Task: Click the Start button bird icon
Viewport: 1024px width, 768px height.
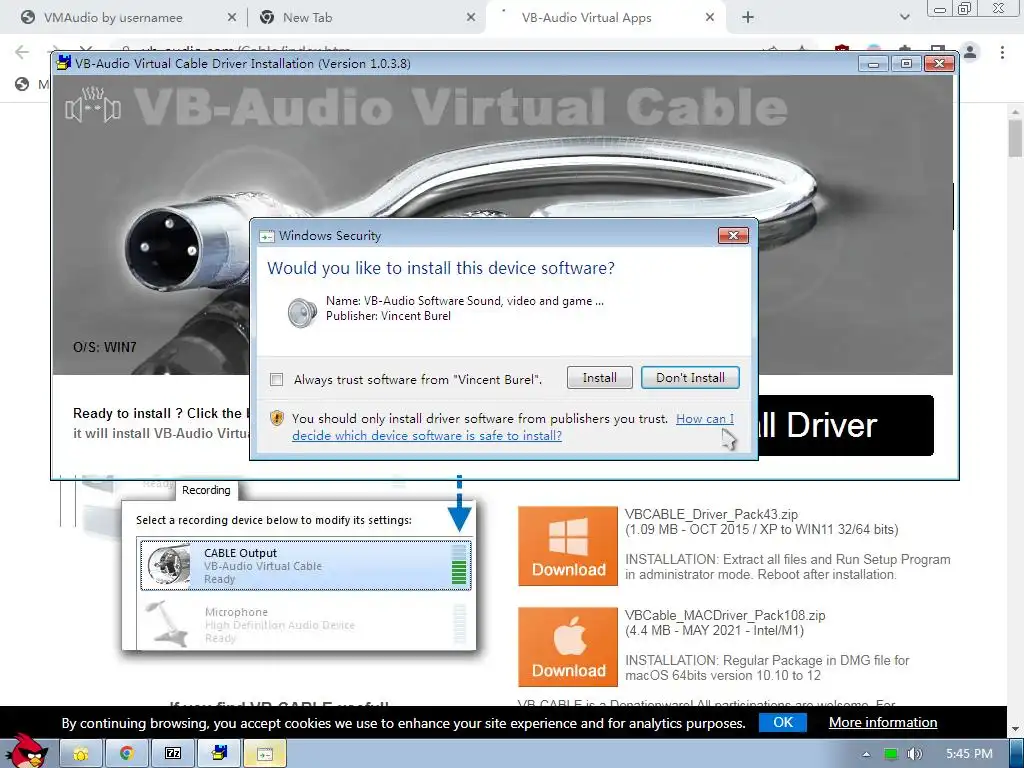Action: [x=27, y=751]
